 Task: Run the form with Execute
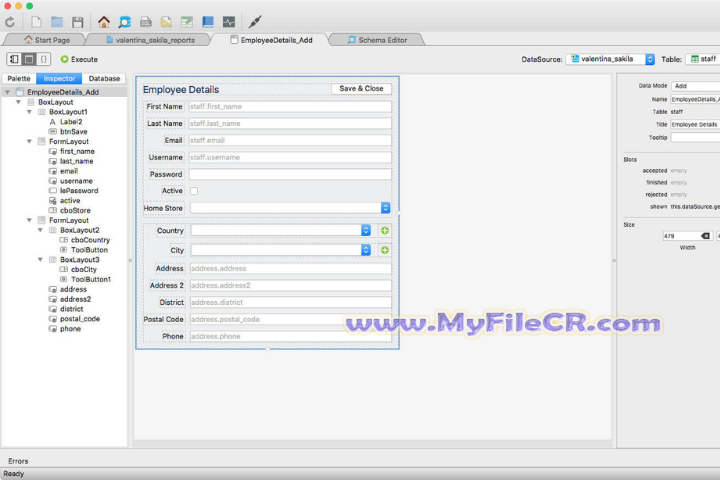point(79,59)
